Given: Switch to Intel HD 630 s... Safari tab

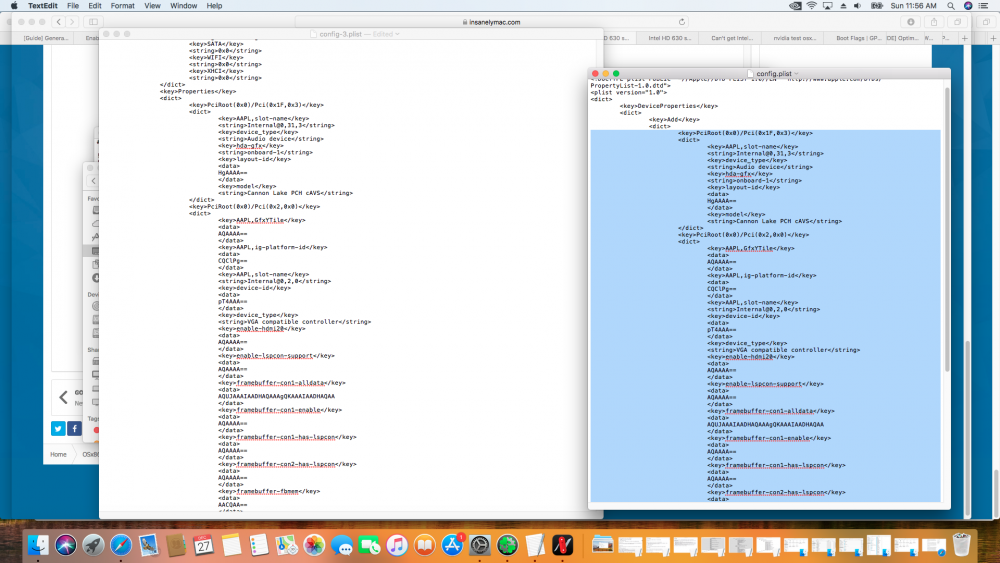Looking at the screenshot, I should tap(670, 38).
